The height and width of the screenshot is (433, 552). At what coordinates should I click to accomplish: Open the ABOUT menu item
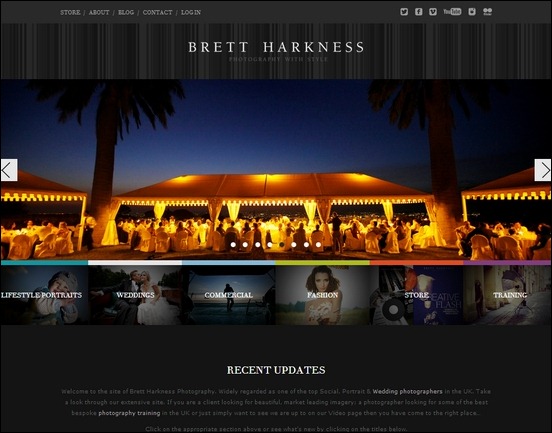pos(99,12)
